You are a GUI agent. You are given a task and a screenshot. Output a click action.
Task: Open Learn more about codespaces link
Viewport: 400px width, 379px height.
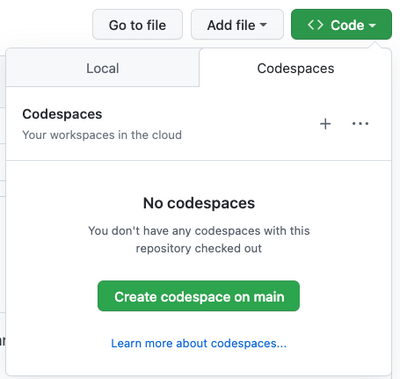pos(199,343)
